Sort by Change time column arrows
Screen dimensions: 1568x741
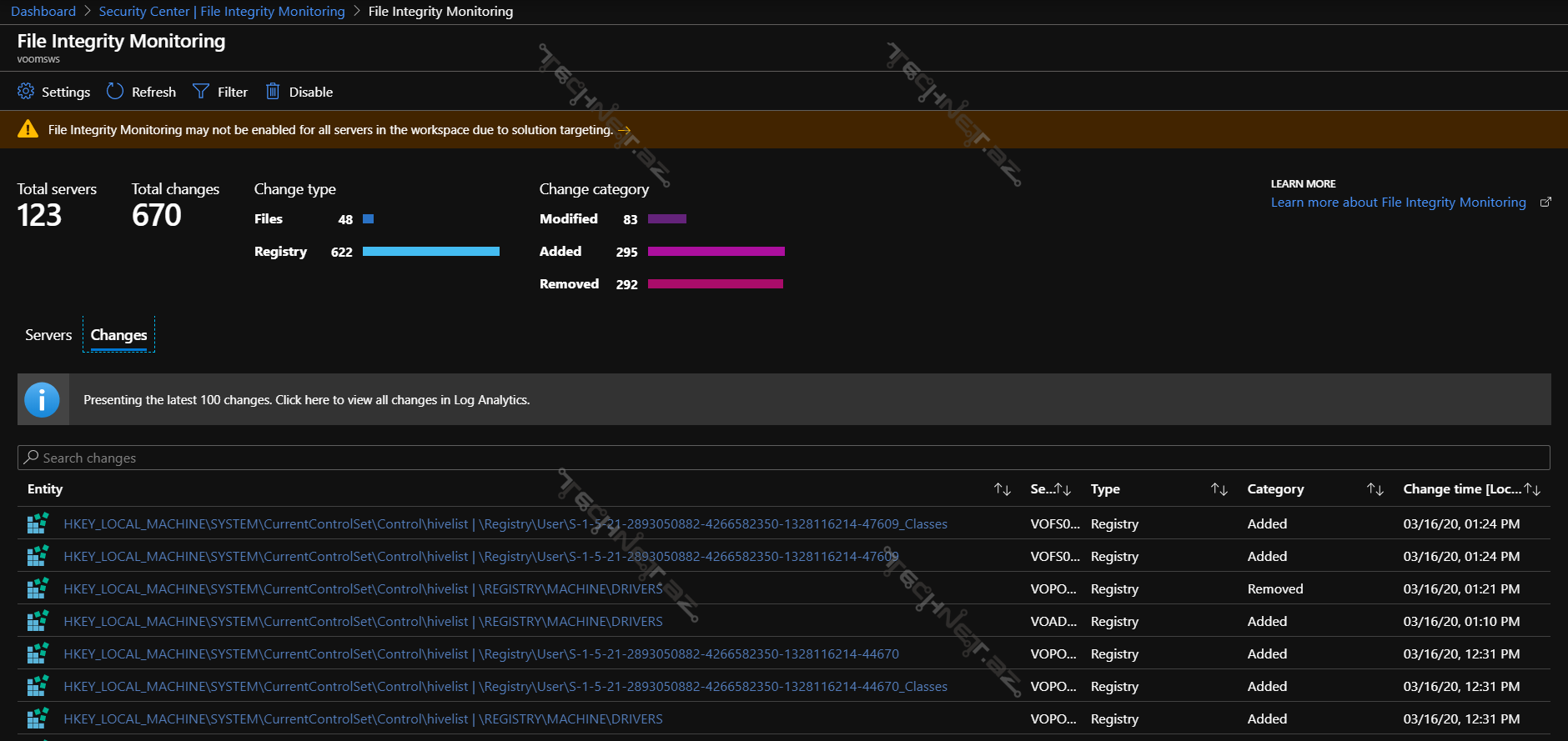click(1532, 489)
